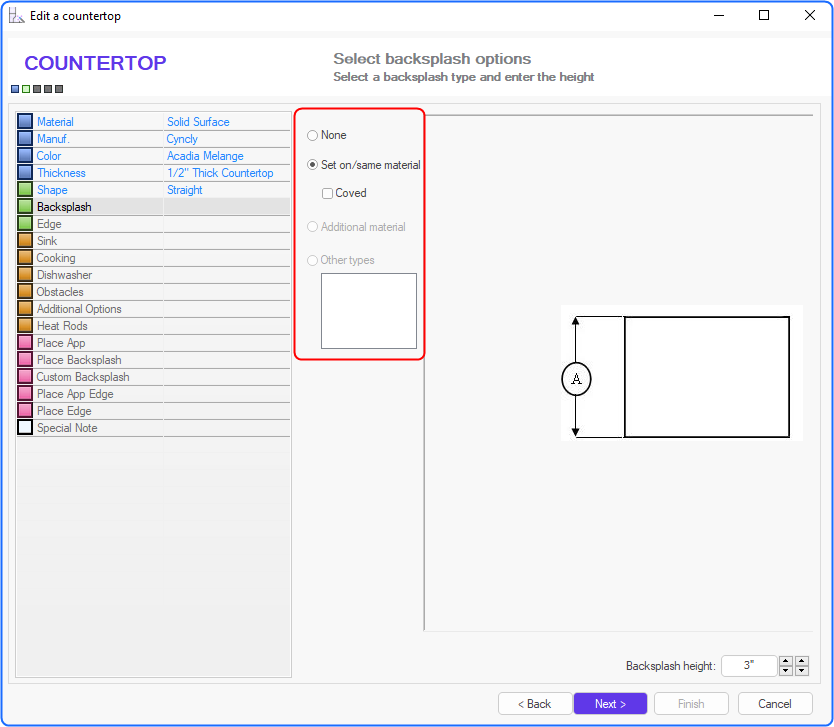Screen dimensions: 834x727
Task: Click the Solid Surface value
Action: (198, 122)
